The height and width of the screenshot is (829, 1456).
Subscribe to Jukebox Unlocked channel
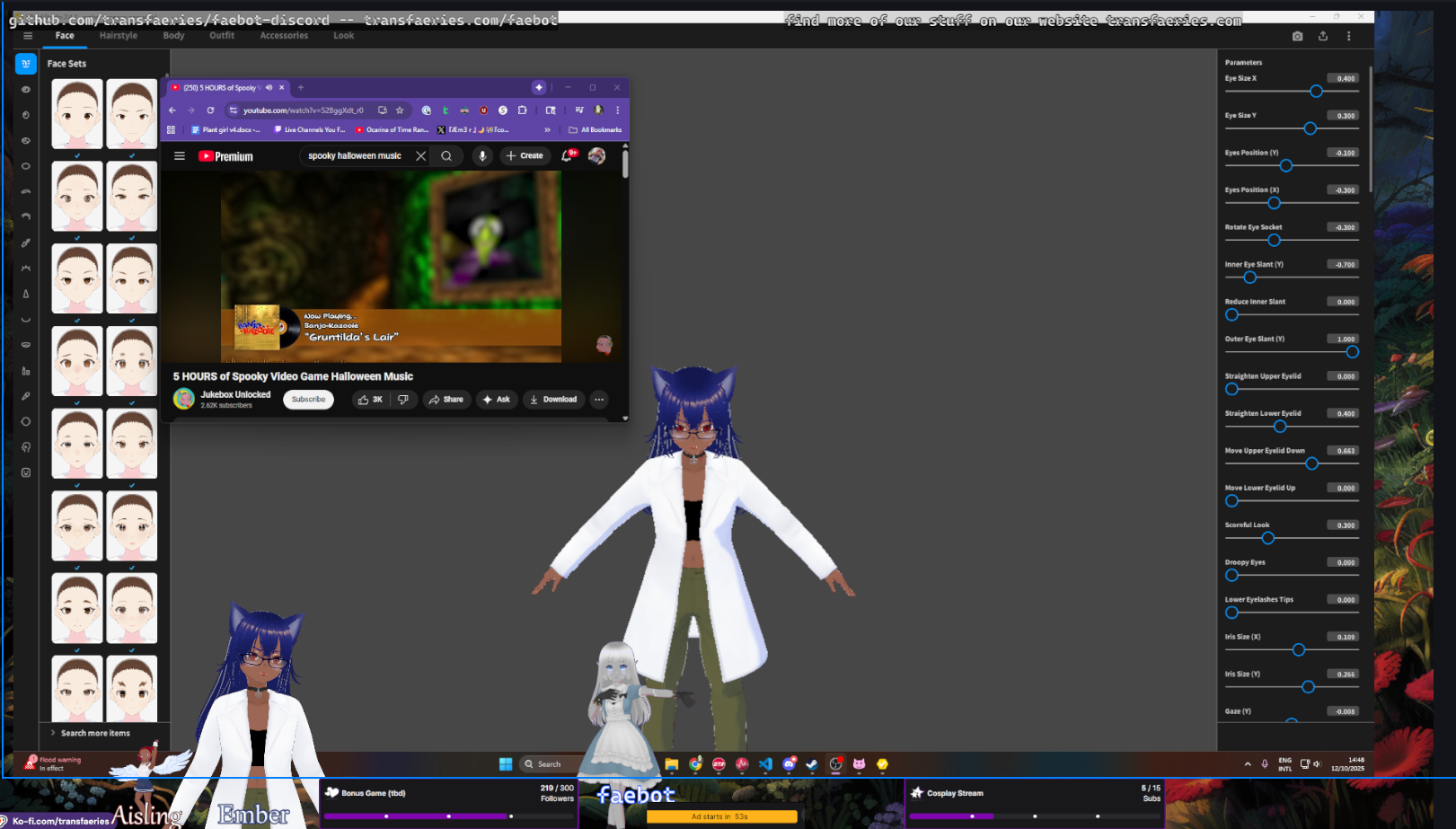tap(308, 400)
